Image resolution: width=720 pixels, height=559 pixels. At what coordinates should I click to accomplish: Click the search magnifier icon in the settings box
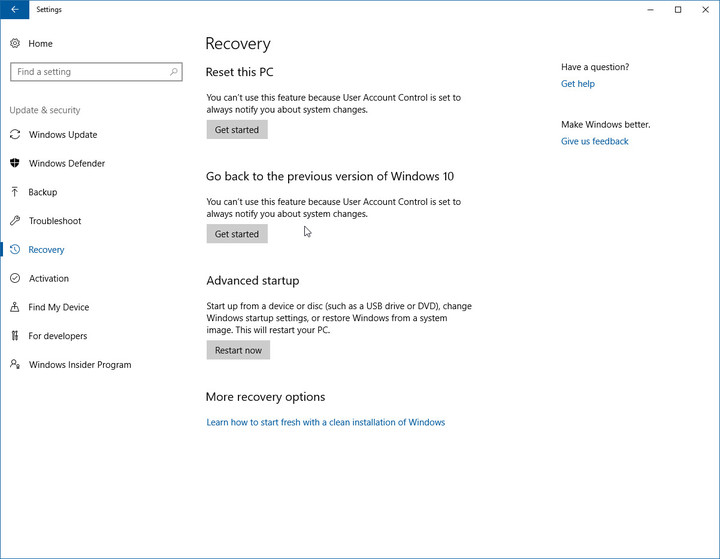[x=174, y=72]
